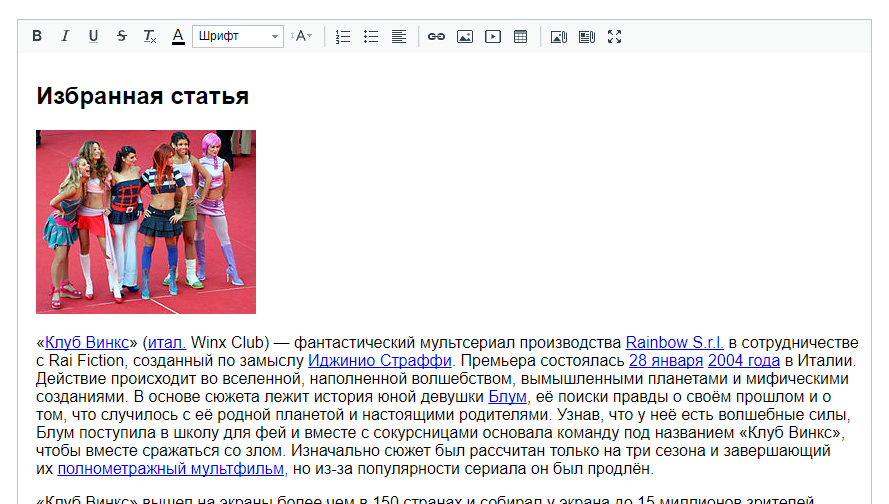The height and width of the screenshot is (504, 889).
Task: Click the image attachment icon with paperclip
Action: (558, 37)
